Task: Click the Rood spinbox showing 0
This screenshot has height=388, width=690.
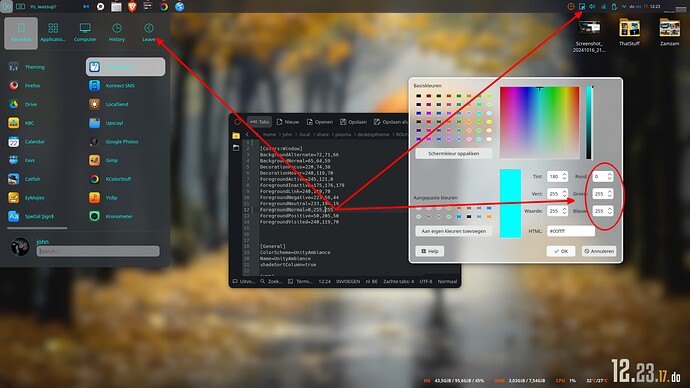Action: coord(602,176)
